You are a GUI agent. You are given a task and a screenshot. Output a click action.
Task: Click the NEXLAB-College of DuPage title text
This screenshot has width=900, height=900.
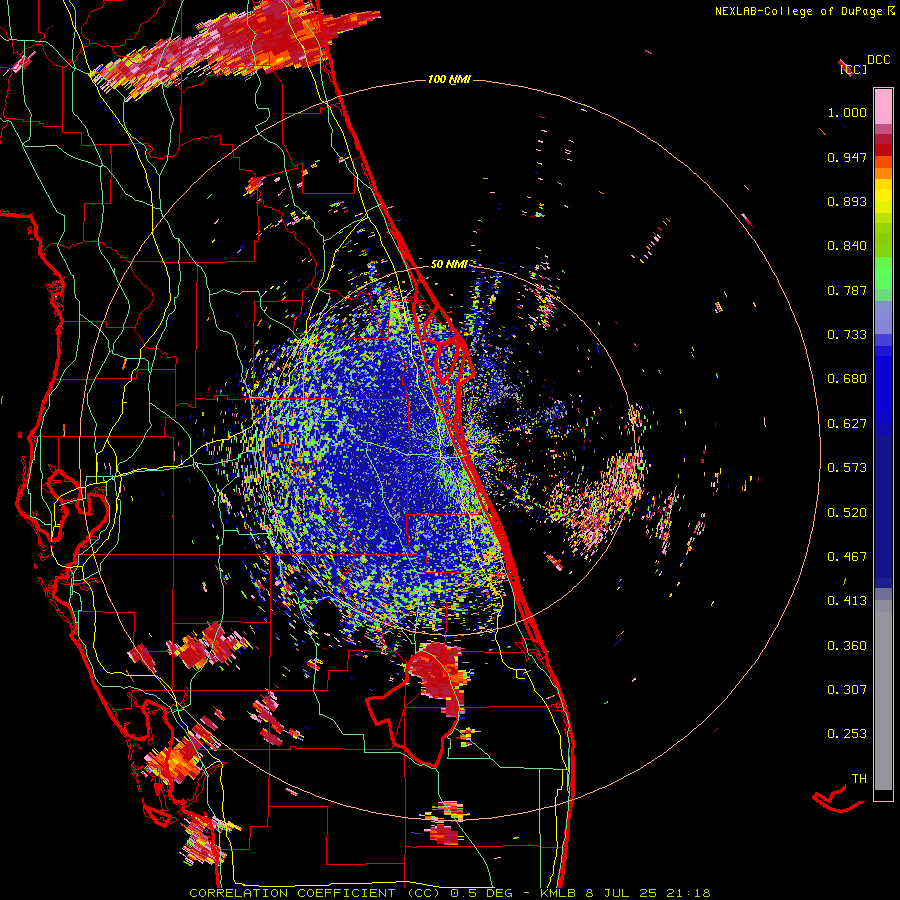799,11
